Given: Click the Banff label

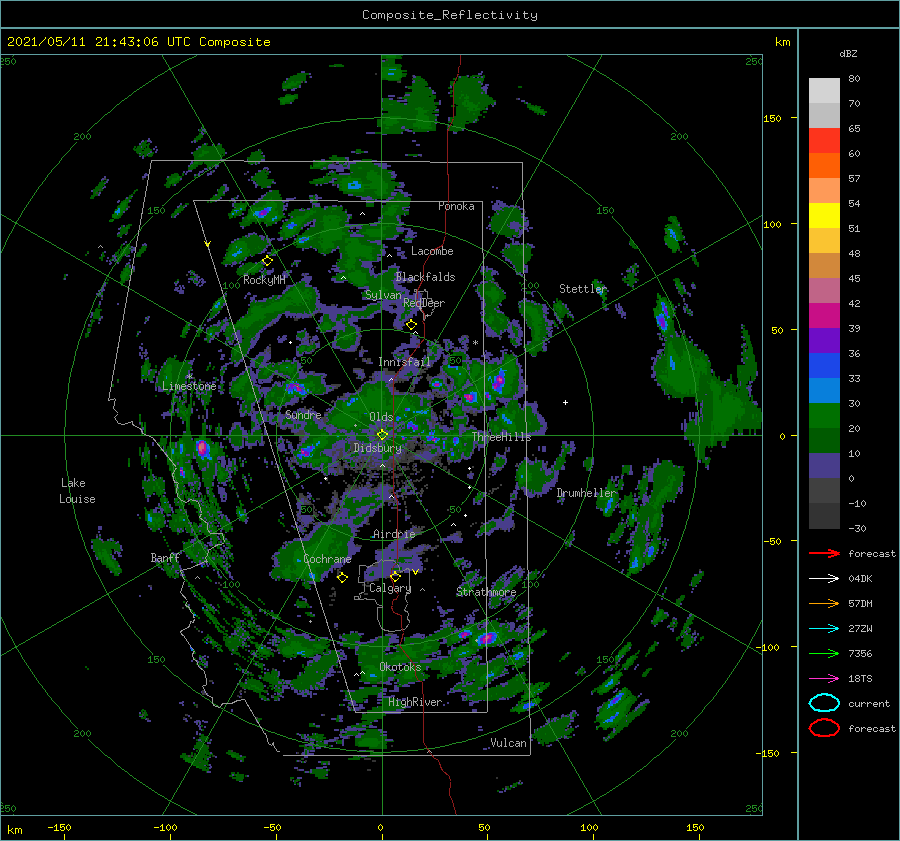Looking at the screenshot, I should [x=165, y=557].
